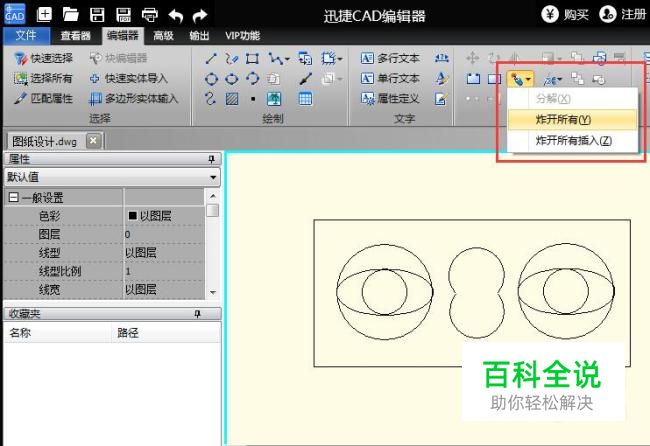Click the text style icon beside 单行文本
Viewport: 650px width, 446px height.
pyautogui.click(x=441, y=78)
